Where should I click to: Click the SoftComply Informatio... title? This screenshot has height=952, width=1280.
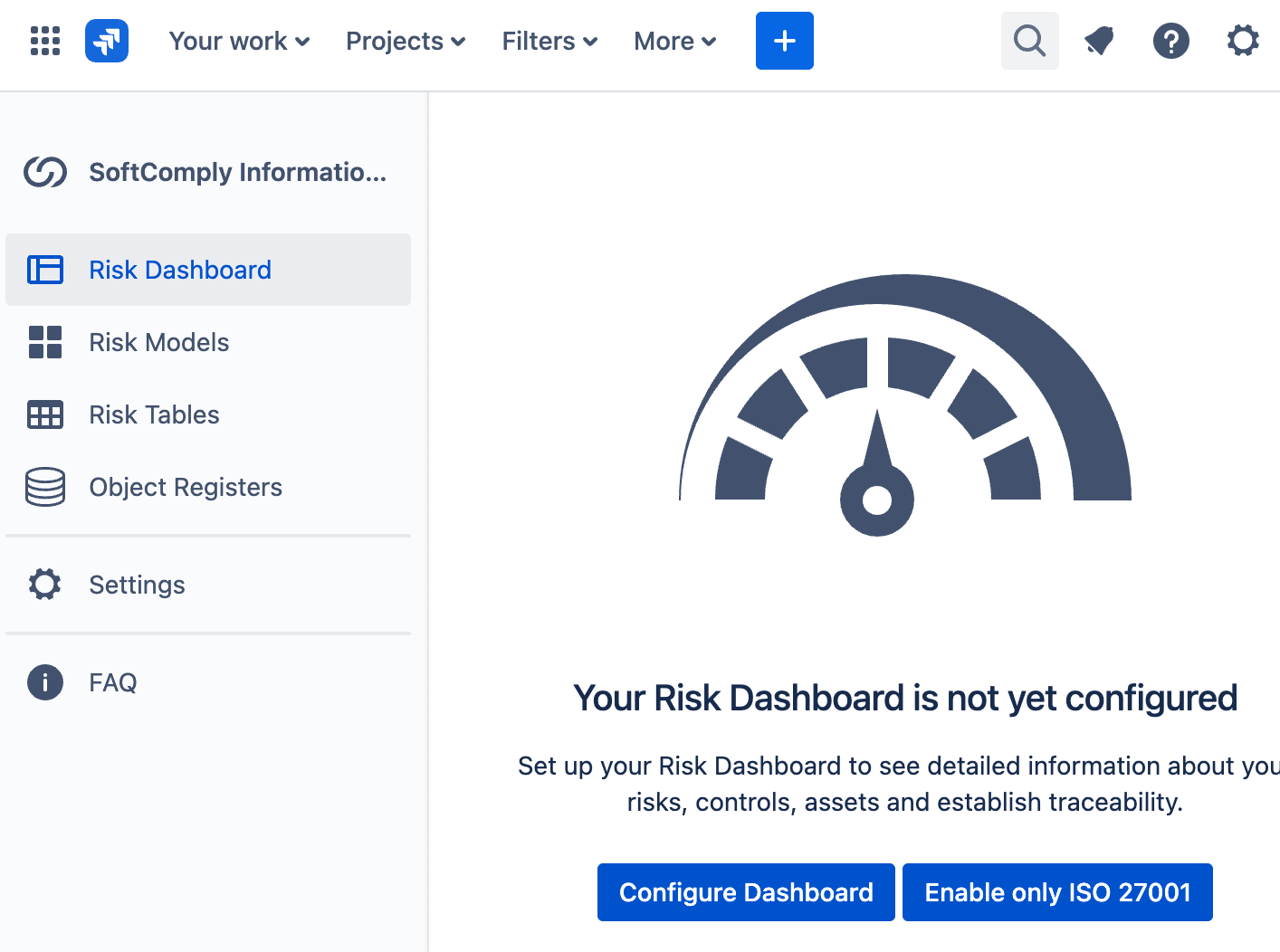237,172
